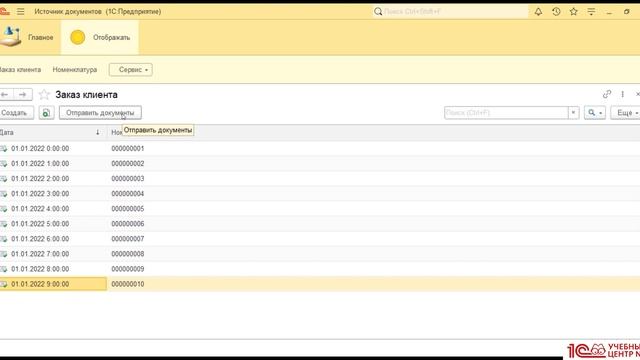Clear the list search field
The width and height of the screenshot is (640, 360).
click(x=573, y=113)
